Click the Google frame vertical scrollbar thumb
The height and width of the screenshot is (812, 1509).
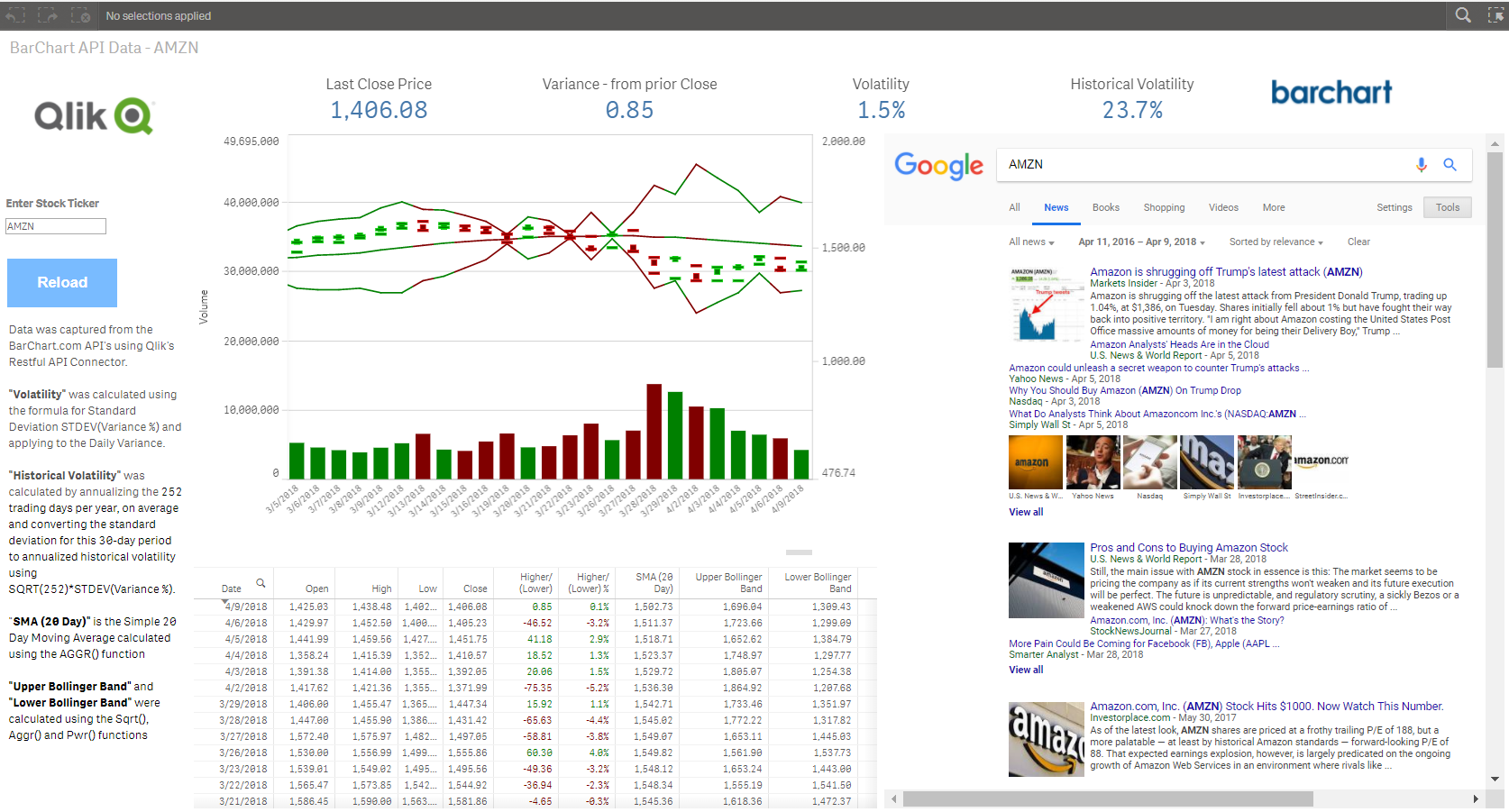1495,260
